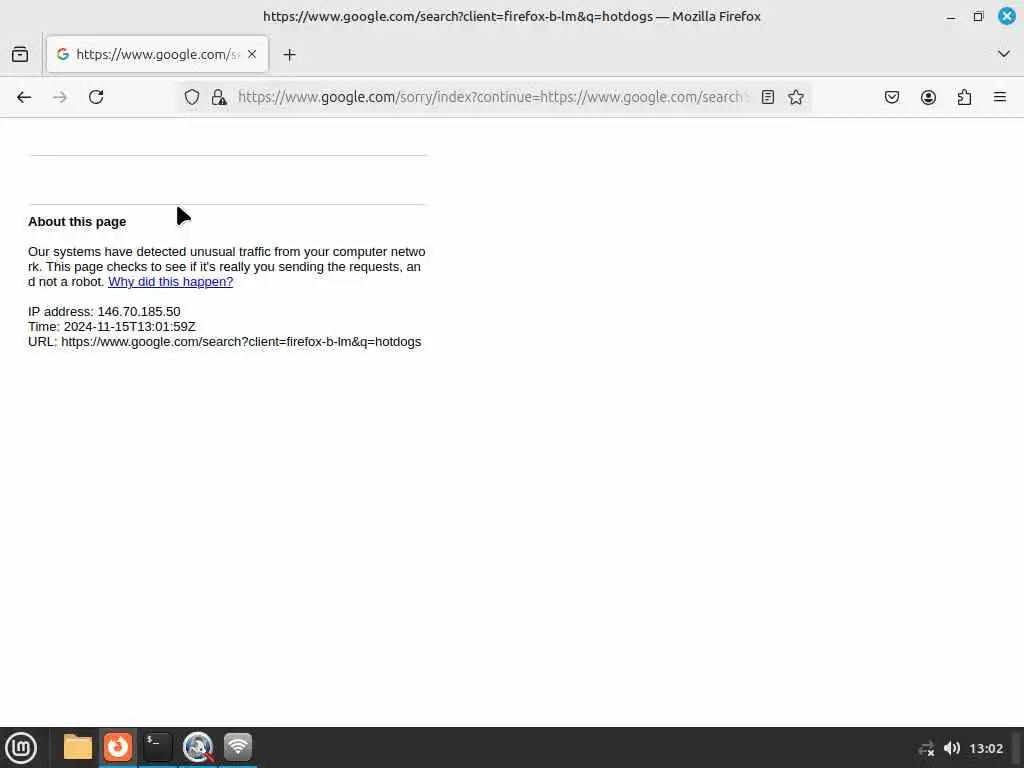Screen dimensions: 1024x768
Task: Open the tracking protection shield icon
Action: pyautogui.click(x=191, y=97)
